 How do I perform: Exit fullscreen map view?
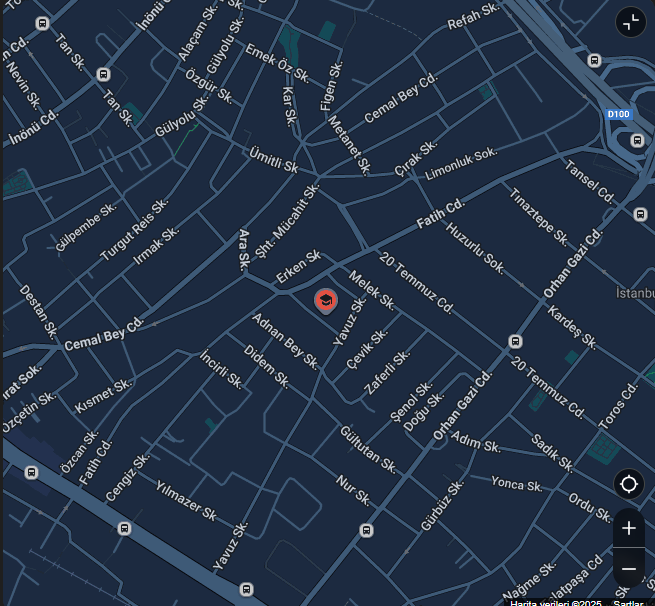(x=630, y=22)
